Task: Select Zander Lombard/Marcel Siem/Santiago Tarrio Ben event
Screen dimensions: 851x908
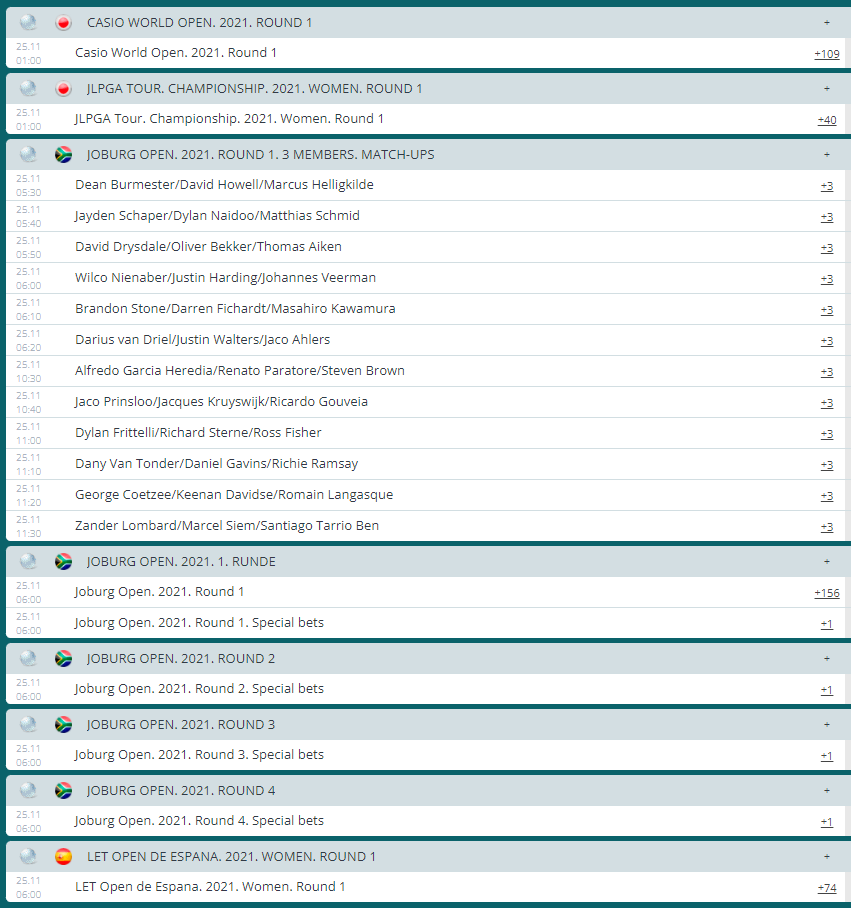Action: click(227, 526)
